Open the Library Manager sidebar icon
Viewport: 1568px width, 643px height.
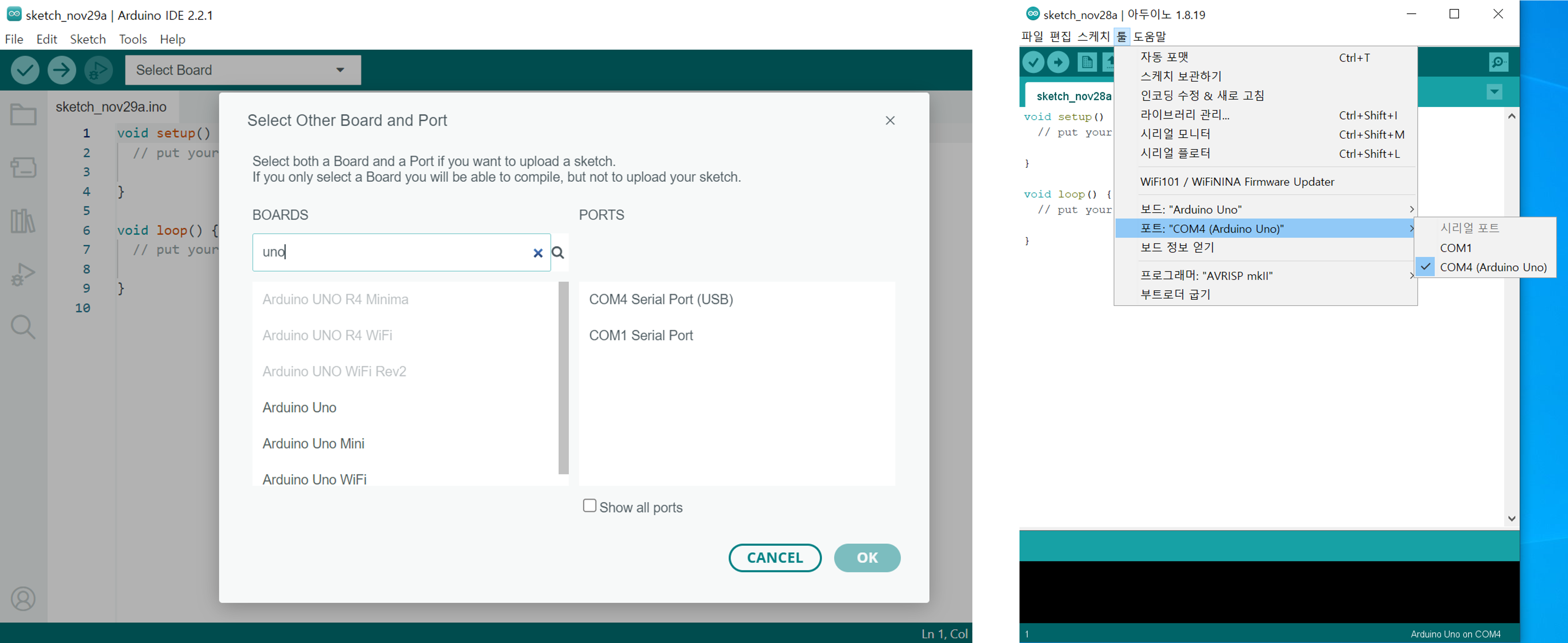[23, 221]
